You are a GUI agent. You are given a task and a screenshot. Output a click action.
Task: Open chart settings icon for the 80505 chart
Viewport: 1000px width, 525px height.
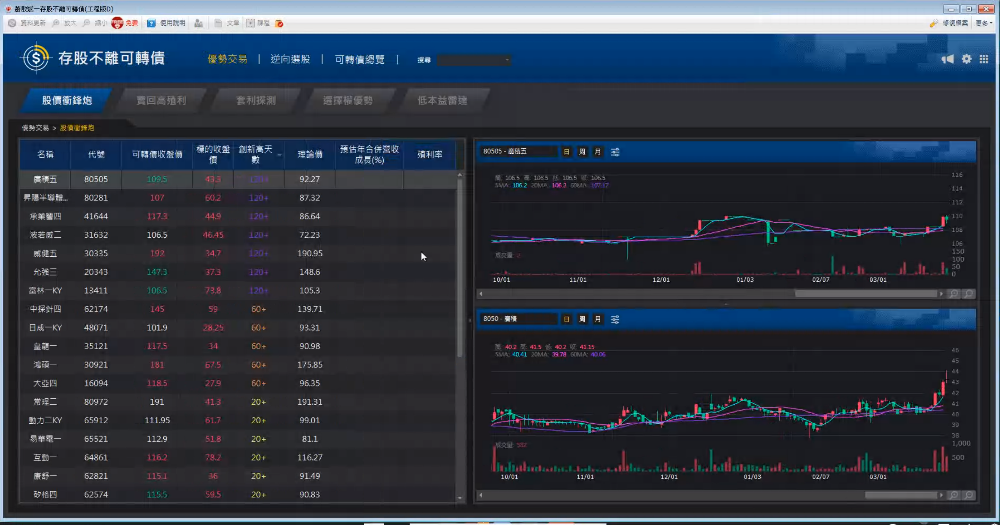pos(615,152)
